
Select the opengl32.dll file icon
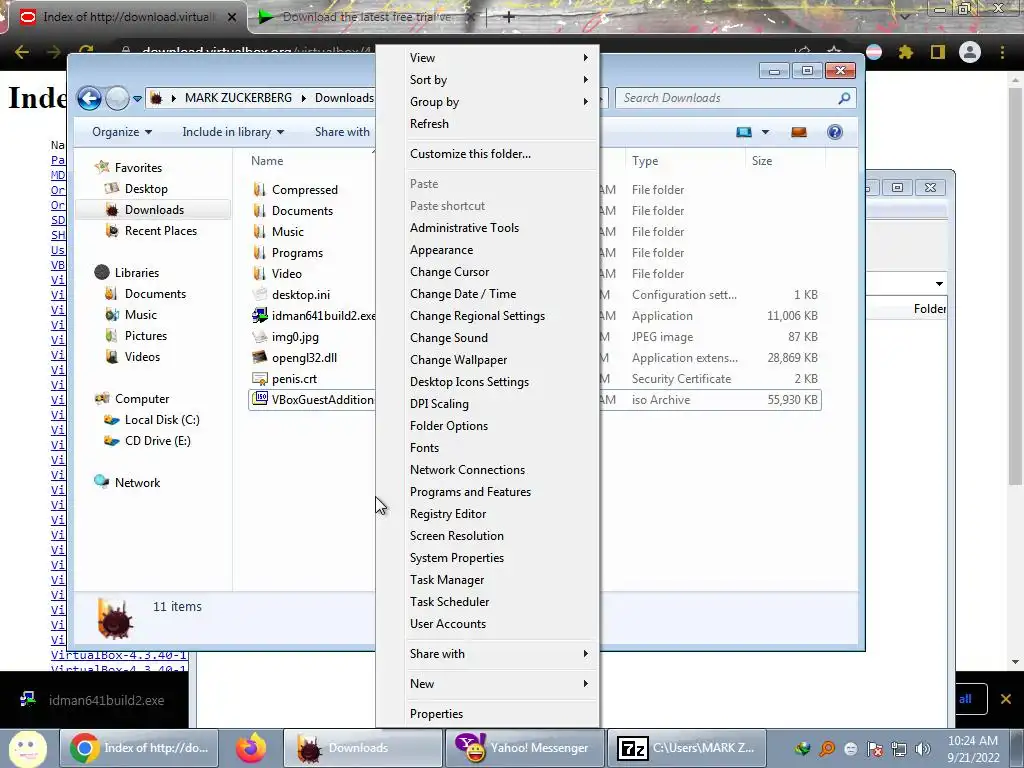click(260, 357)
